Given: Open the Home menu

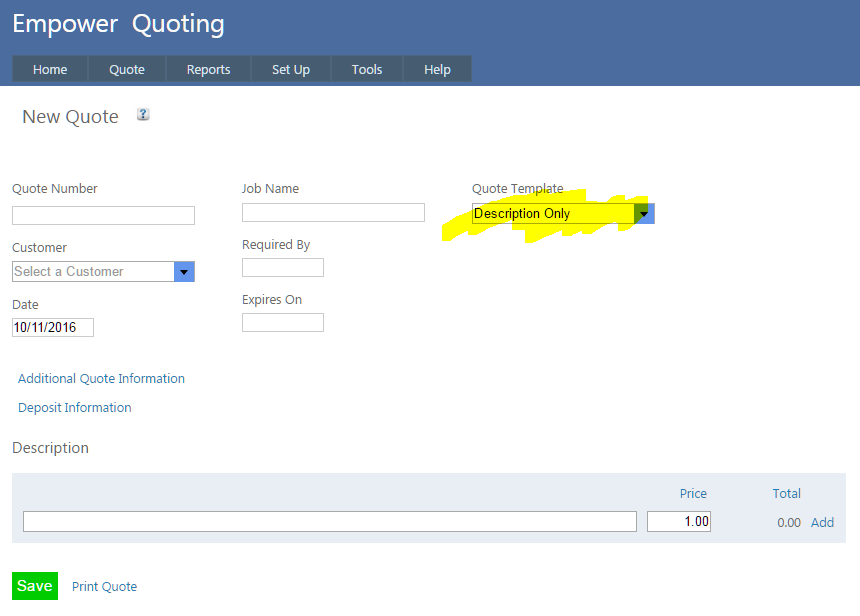Looking at the screenshot, I should pyautogui.click(x=50, y=69).
